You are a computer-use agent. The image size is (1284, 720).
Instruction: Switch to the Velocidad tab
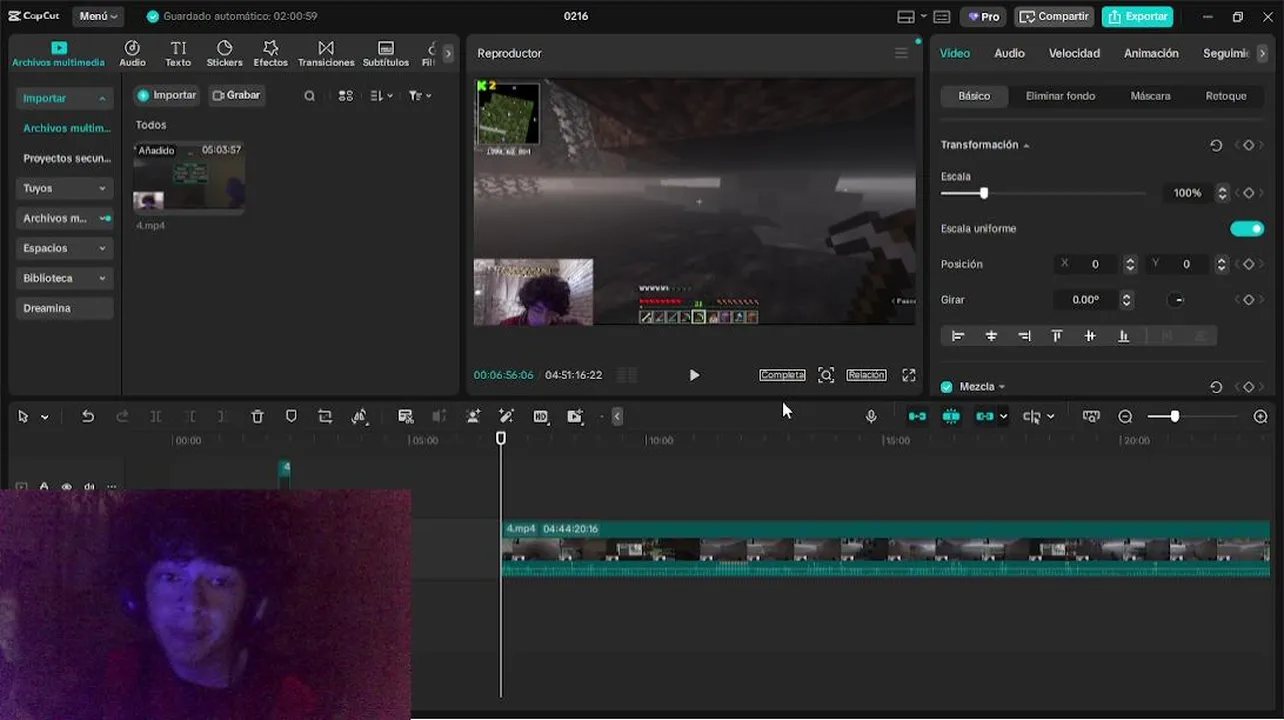[1074, 53]
